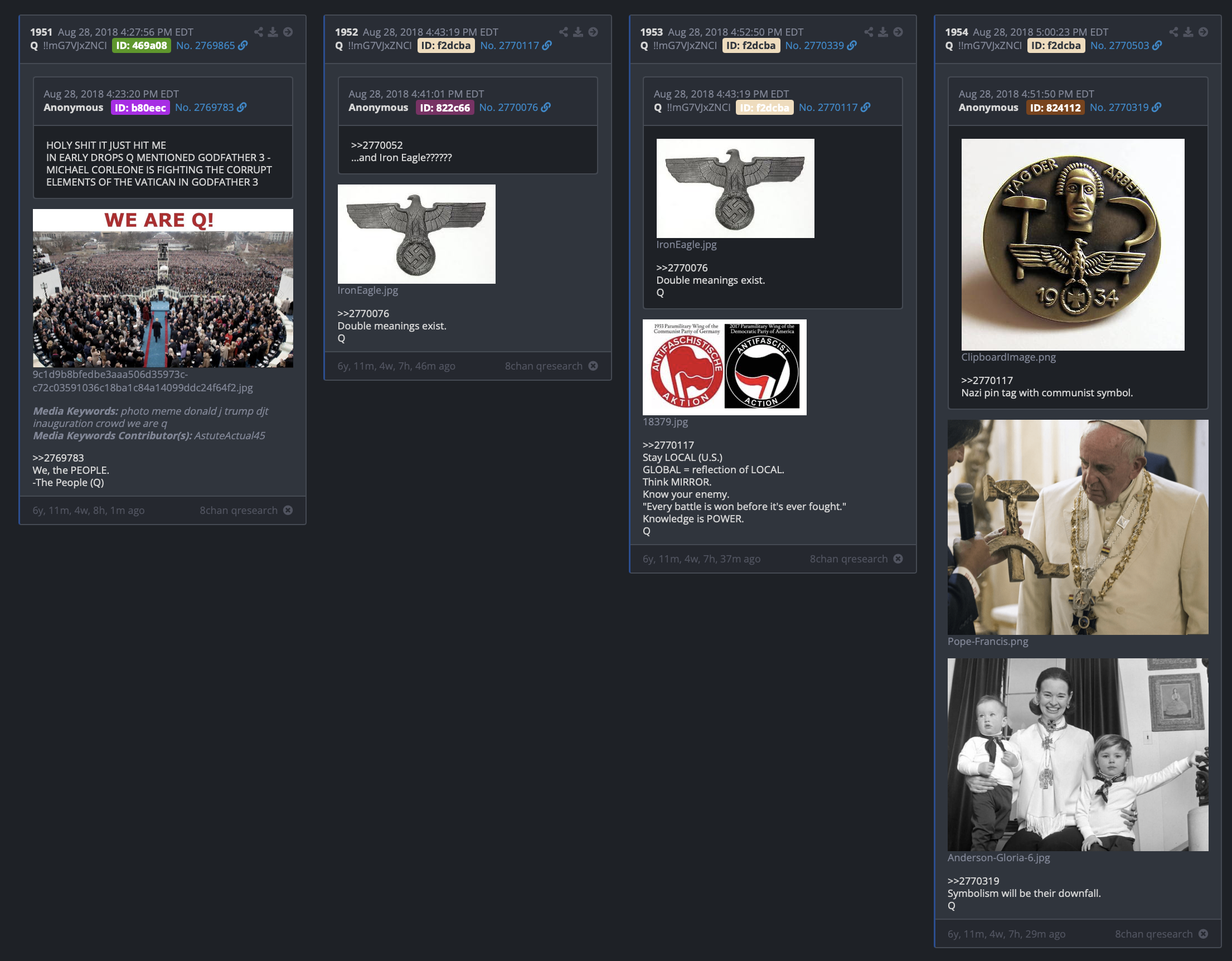Click the link icon beside No. 2770319
This screenshot has width=1232, height=961.
click(x=1156, y=108)
